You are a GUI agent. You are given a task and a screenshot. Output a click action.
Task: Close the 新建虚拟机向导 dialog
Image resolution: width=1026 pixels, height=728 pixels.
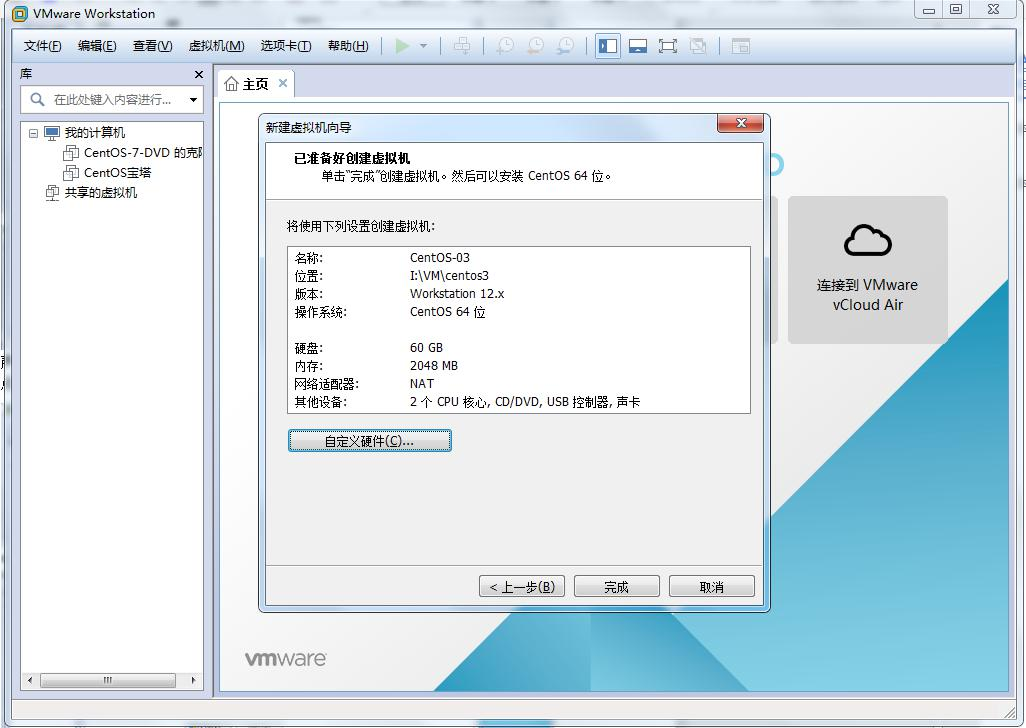point(741,123)
